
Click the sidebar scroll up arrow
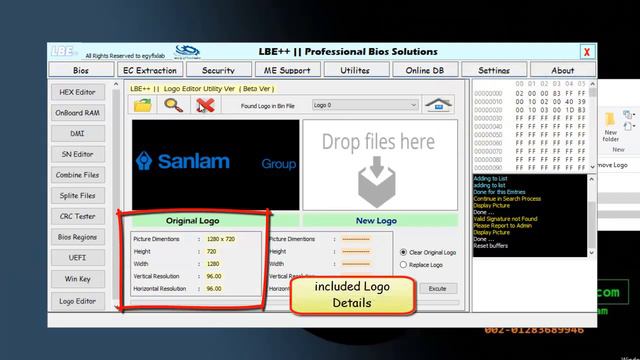(116, 84)
